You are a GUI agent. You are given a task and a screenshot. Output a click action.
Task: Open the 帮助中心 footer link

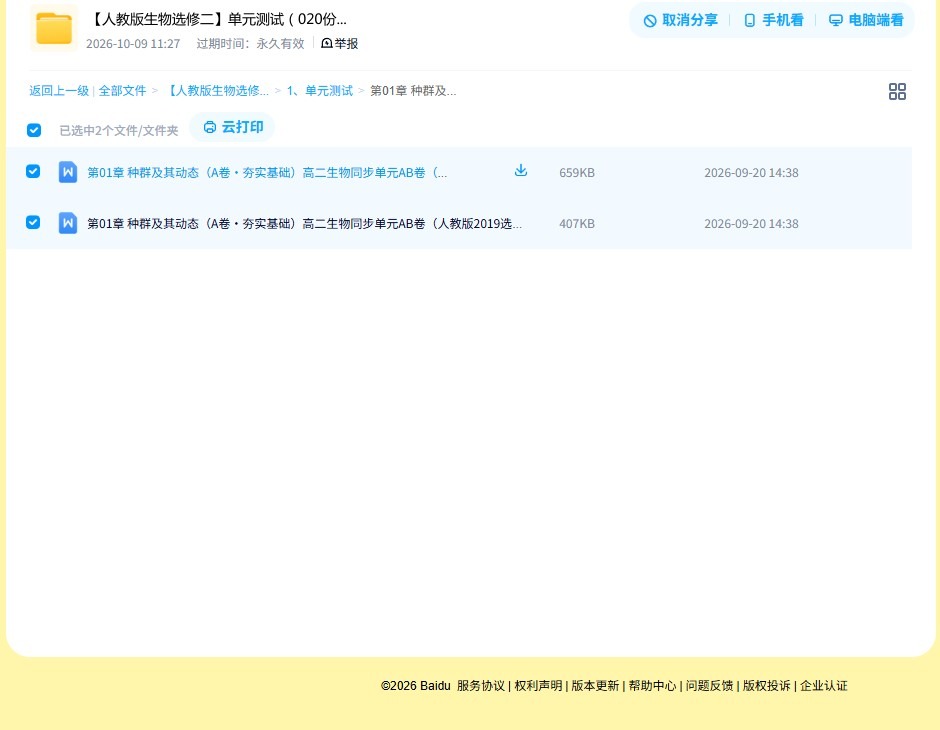click(x=652, y=686)
